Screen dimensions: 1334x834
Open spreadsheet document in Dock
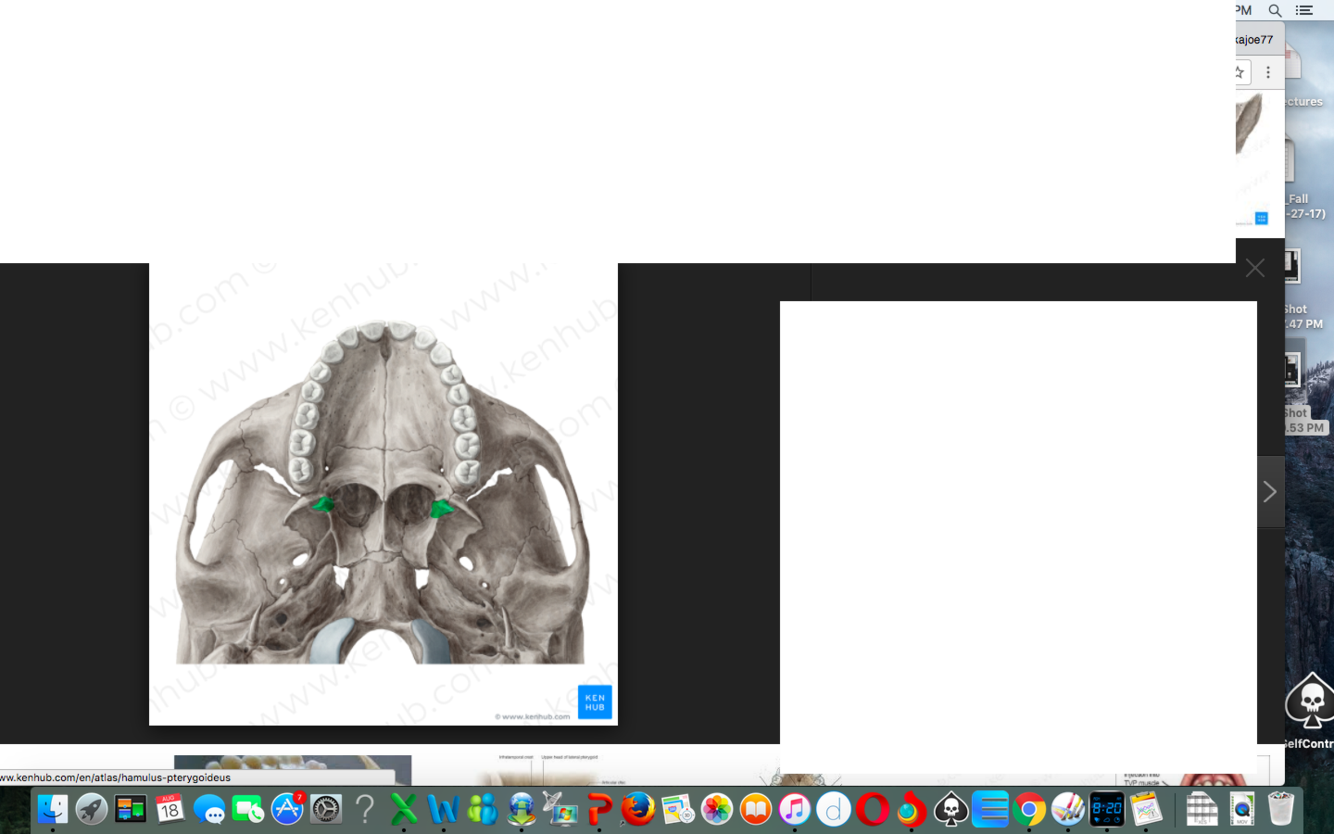click(1201, 808)
